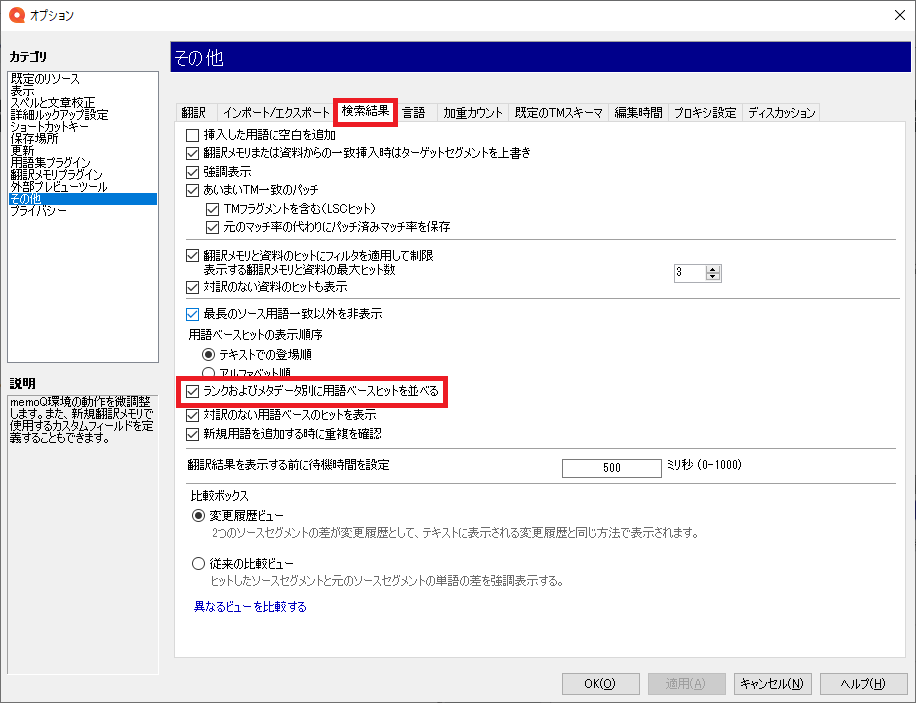Open the プロキシ設定 tab

pyautogui.click(x=704, y=113)
